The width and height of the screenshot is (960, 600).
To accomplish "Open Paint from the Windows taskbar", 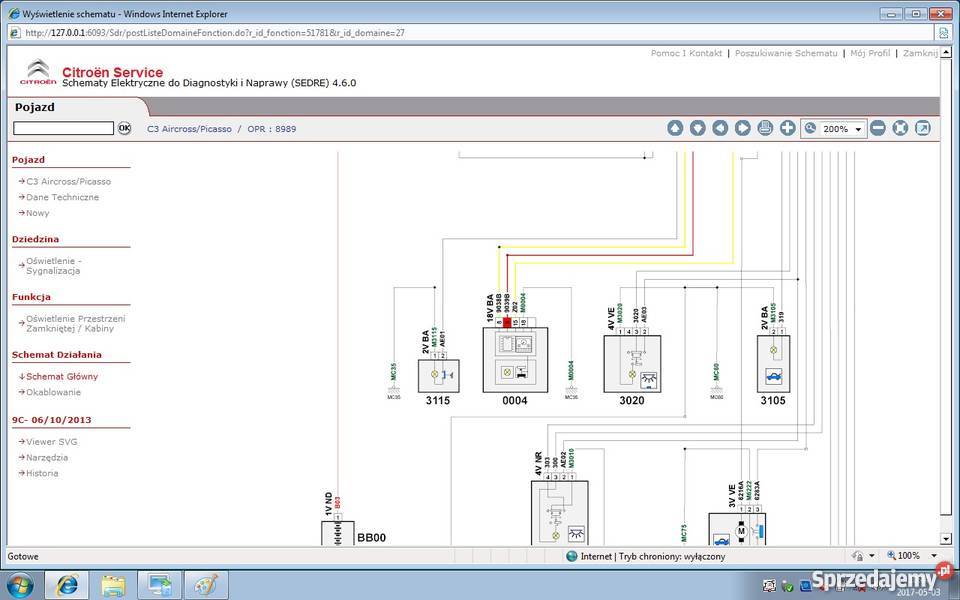I will coord(205,584).
